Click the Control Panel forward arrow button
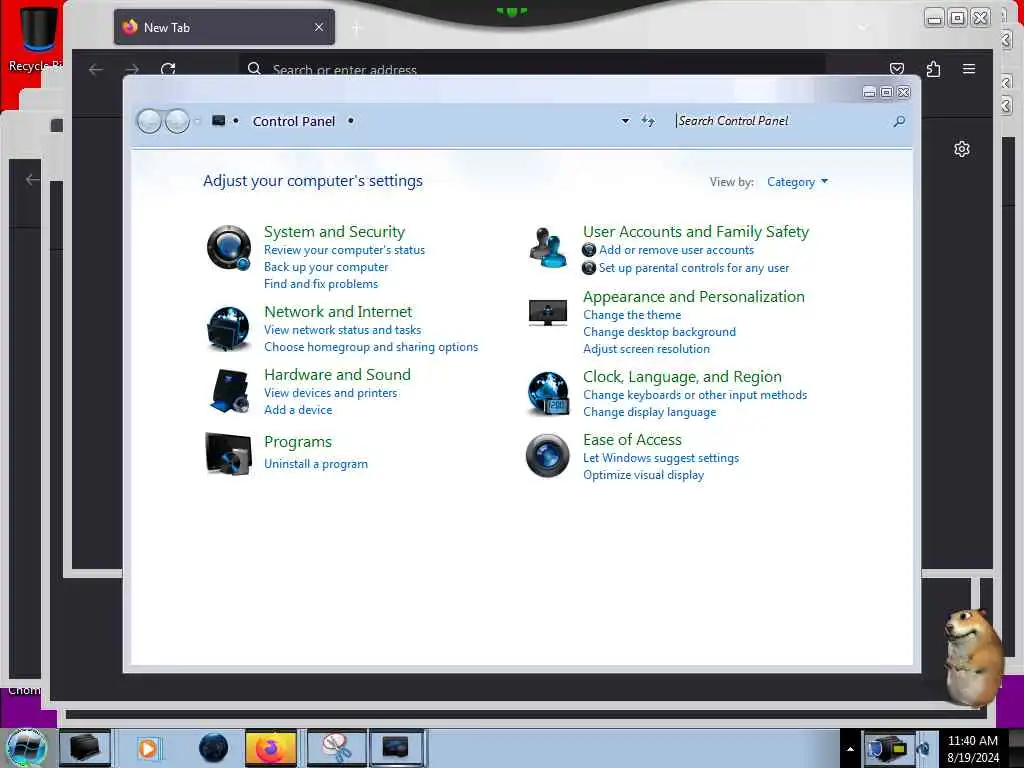Image resolution: width=1024 pixels, height=768 pixels. 177,121
